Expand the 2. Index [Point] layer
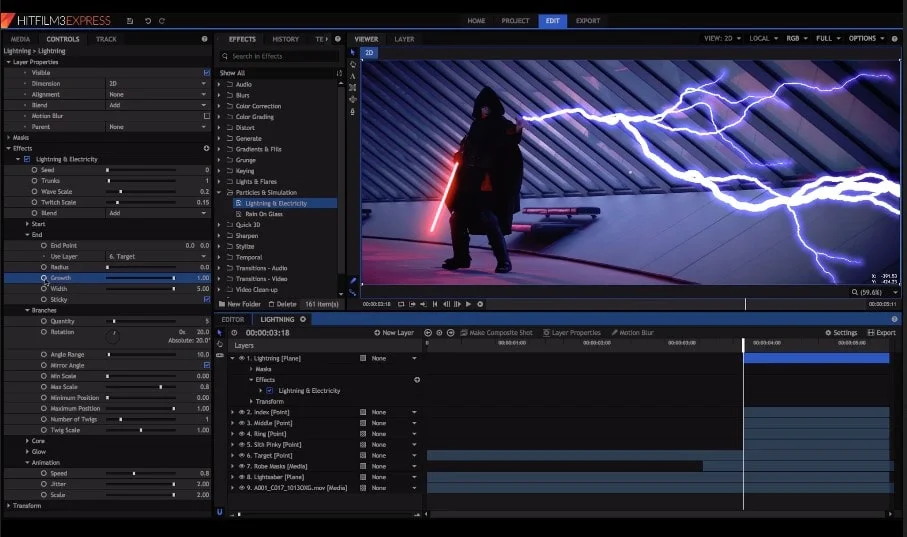Image resolution: width=907 pixels, height=537 pixels. [x=233, y=412]
